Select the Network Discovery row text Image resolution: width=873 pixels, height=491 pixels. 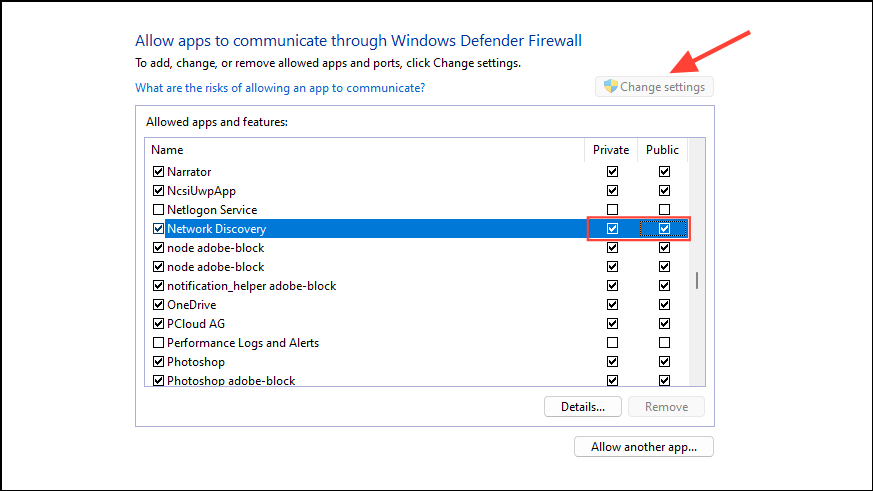click(217, 229)
